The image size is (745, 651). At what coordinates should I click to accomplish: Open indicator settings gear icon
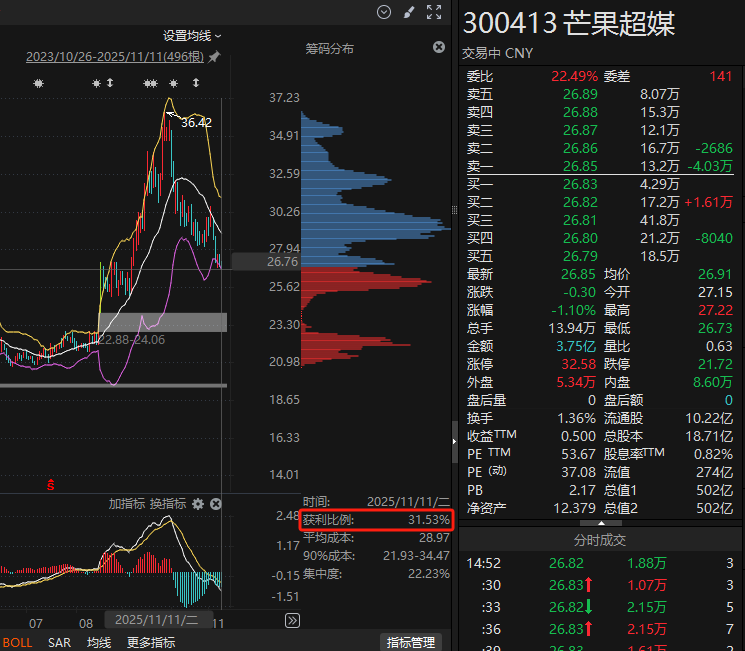198,504
